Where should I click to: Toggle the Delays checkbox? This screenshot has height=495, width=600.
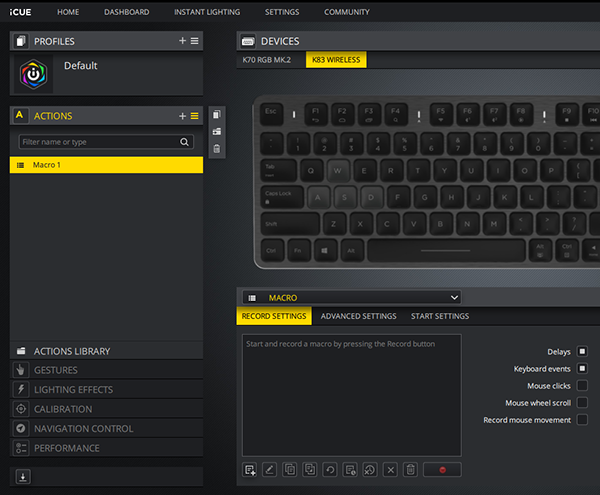pos(582,352)
